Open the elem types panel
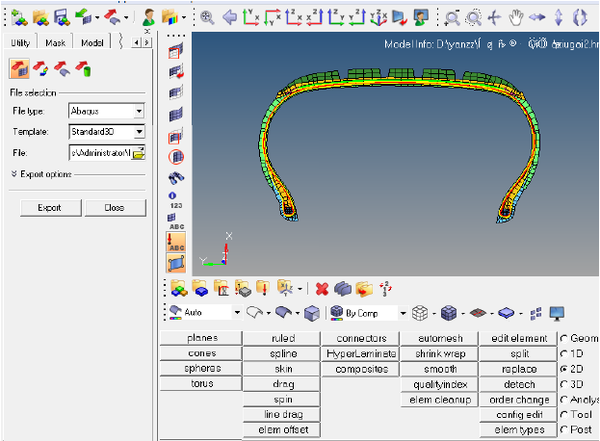The height and width of the screenshot is (441, 600). 518,430
